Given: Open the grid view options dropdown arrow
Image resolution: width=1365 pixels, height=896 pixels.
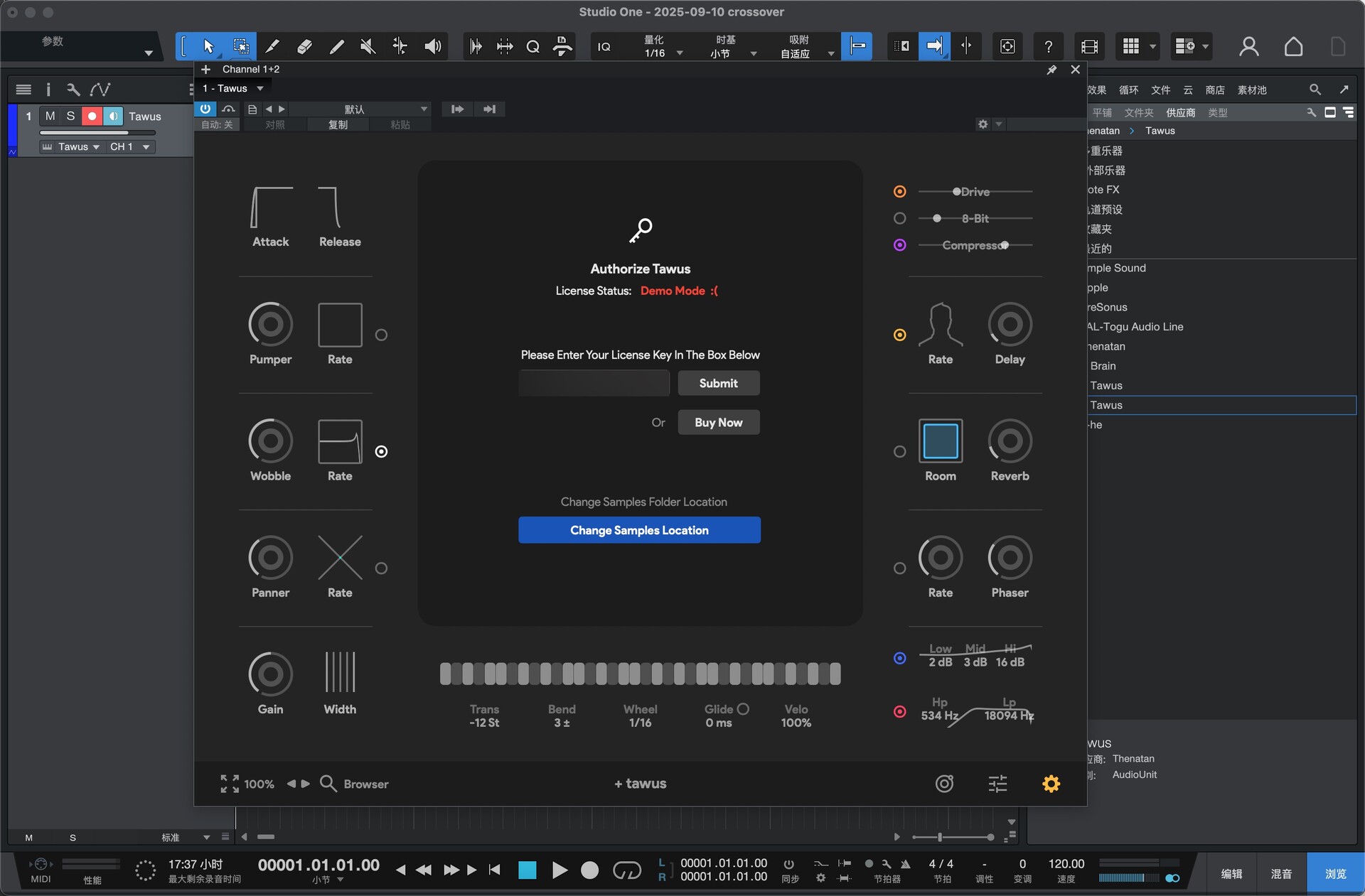Looking at the screenshot, I should pyautogui.click(x=1152, y=46).
